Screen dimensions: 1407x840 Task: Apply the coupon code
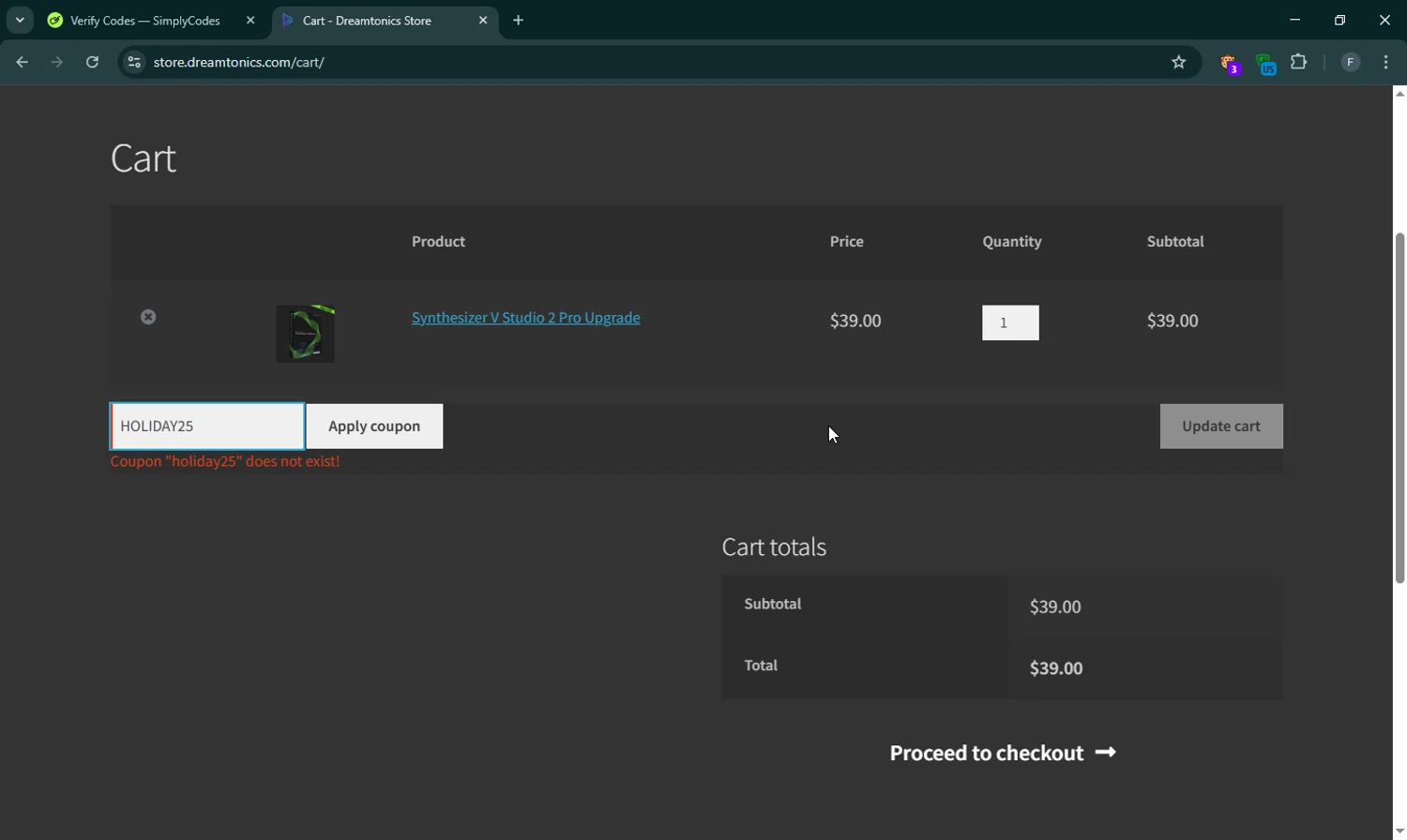pyautogui.click(x=374, y=427)
